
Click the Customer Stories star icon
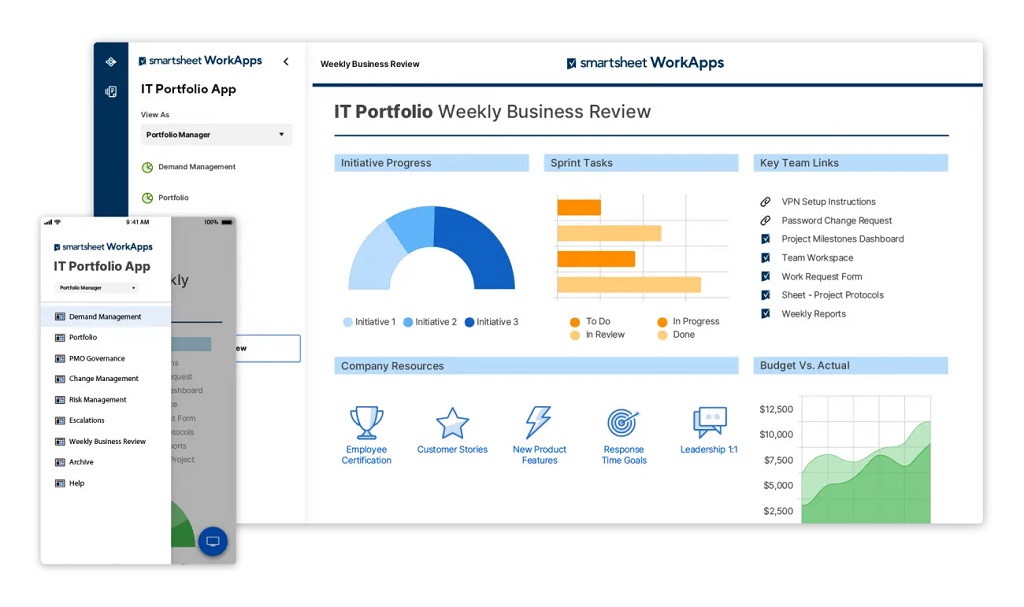tap(452, 423)
